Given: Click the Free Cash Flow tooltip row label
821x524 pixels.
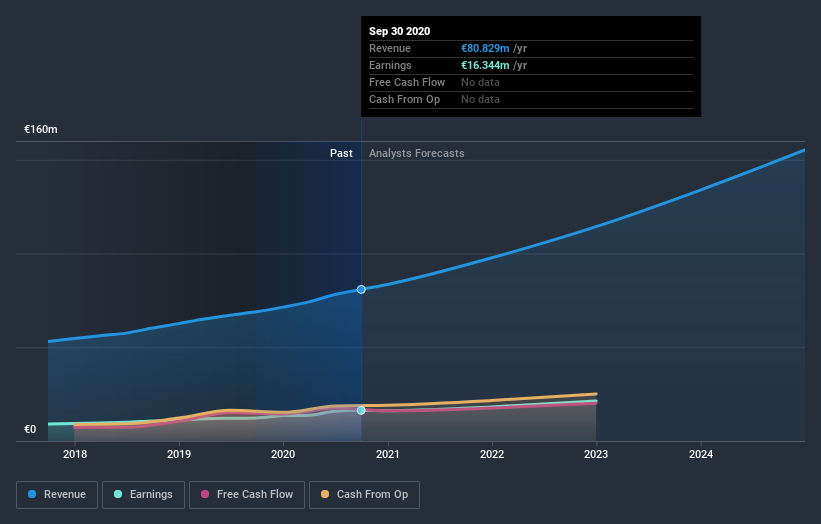Looking at the screenshot, I should click(x=407, y=82).
